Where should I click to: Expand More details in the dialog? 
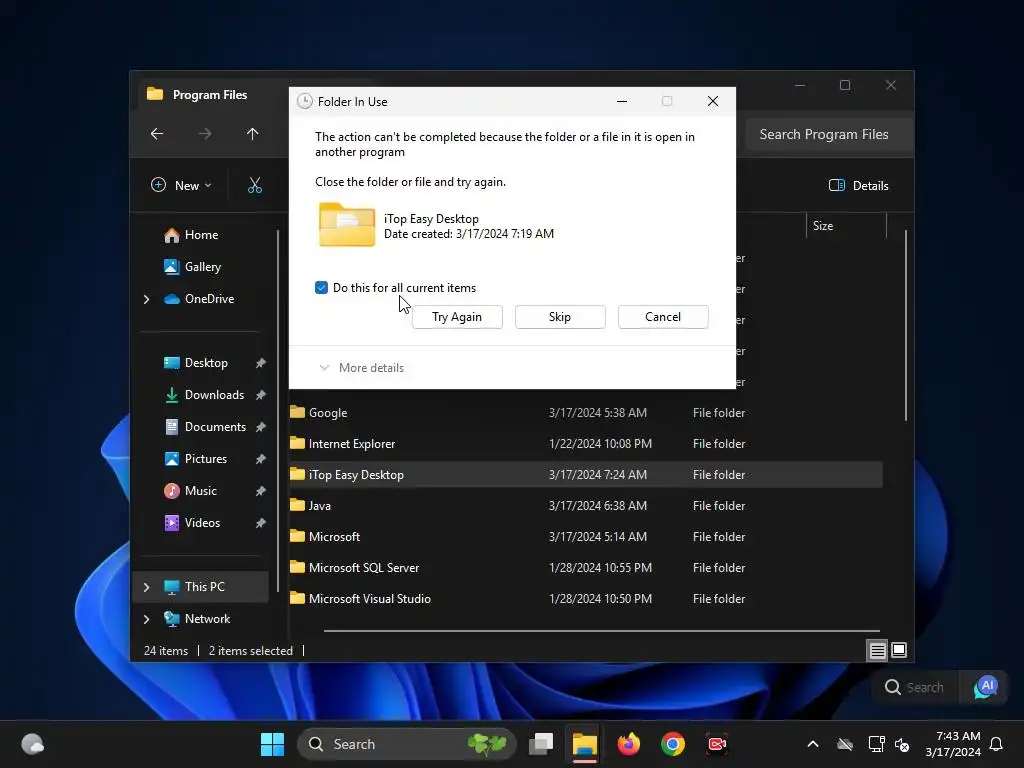point(361,368)
